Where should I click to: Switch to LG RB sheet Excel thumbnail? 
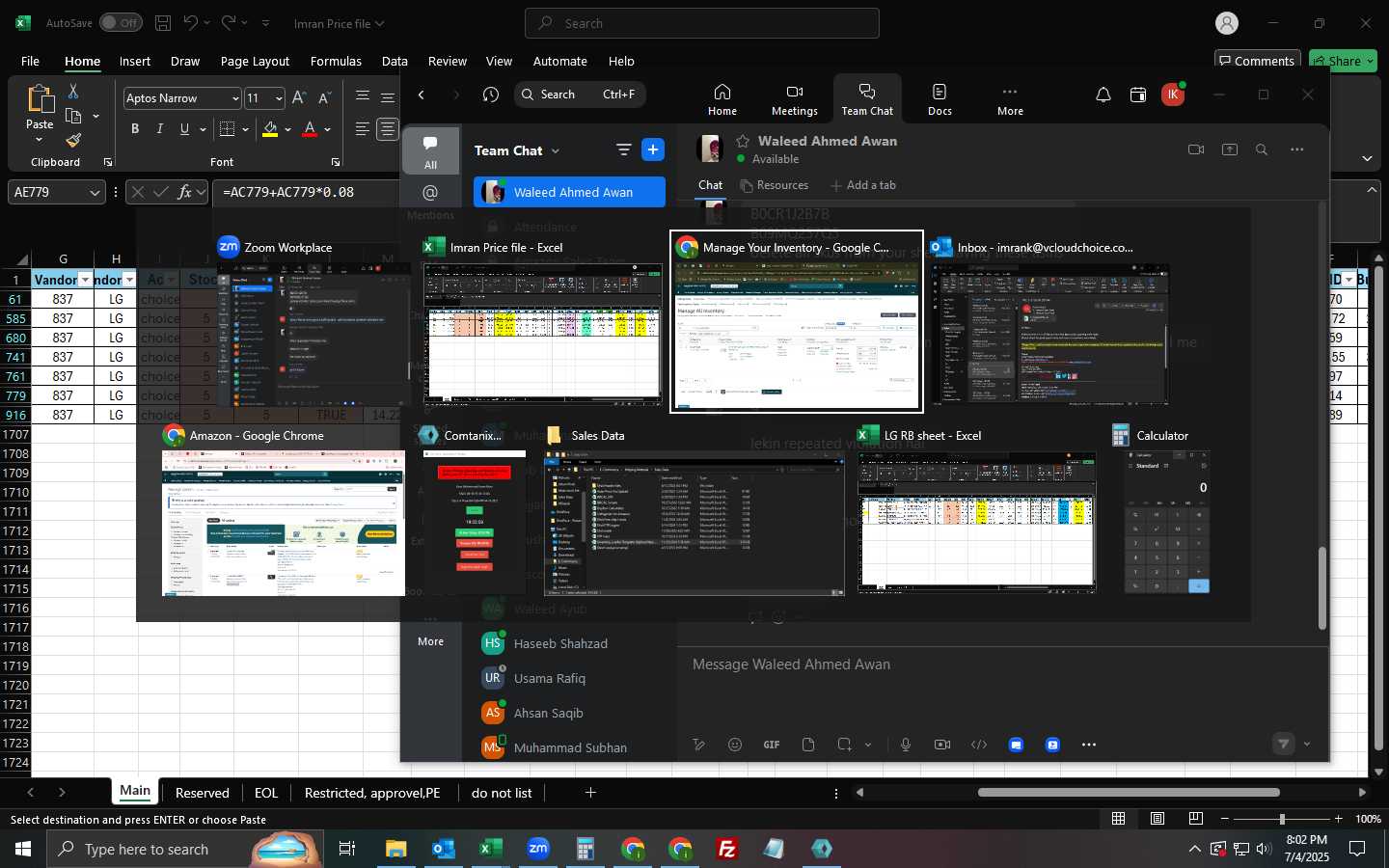pos(977,521)
